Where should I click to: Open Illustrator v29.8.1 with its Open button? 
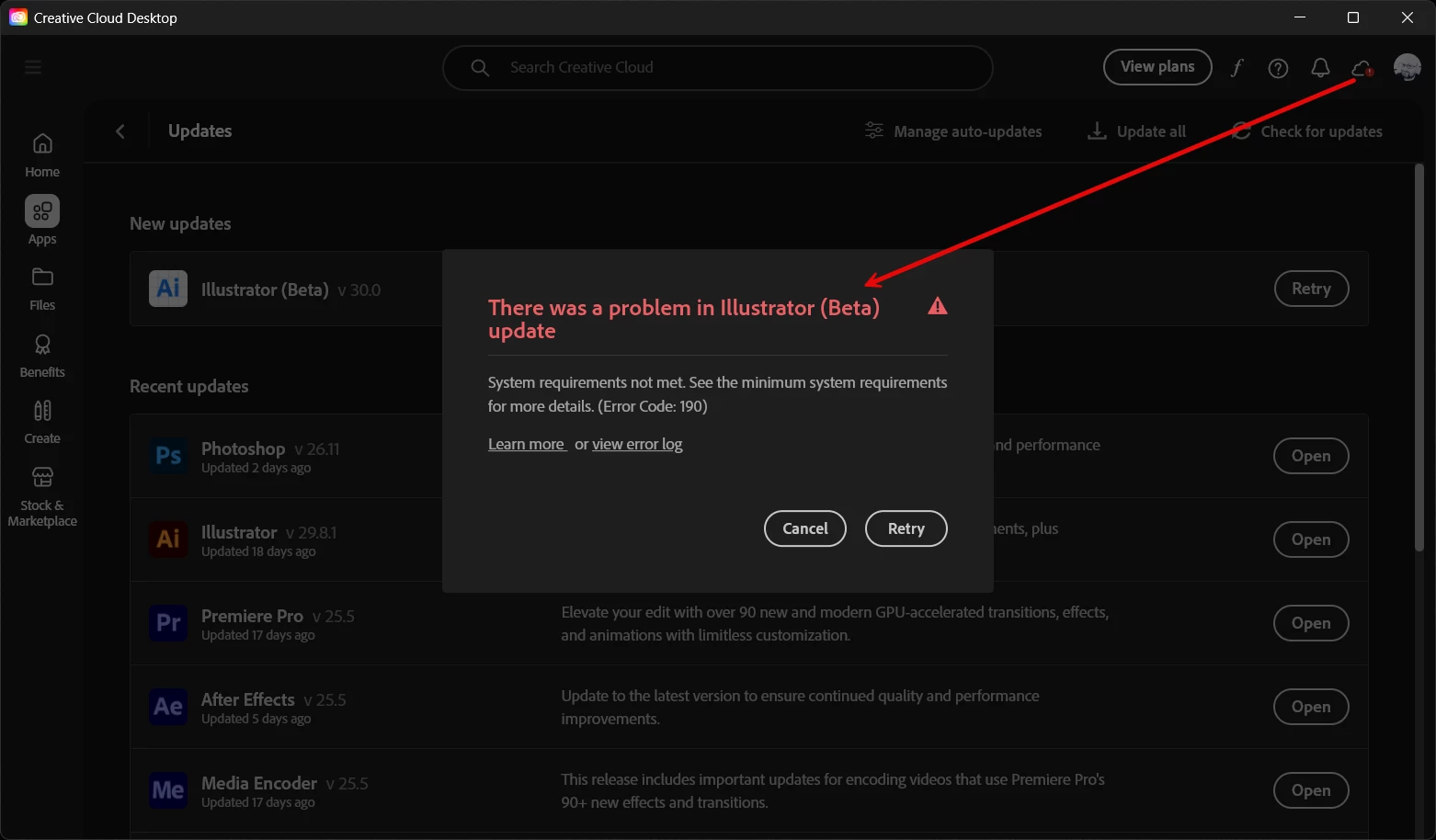click(x=1311, y=539)
